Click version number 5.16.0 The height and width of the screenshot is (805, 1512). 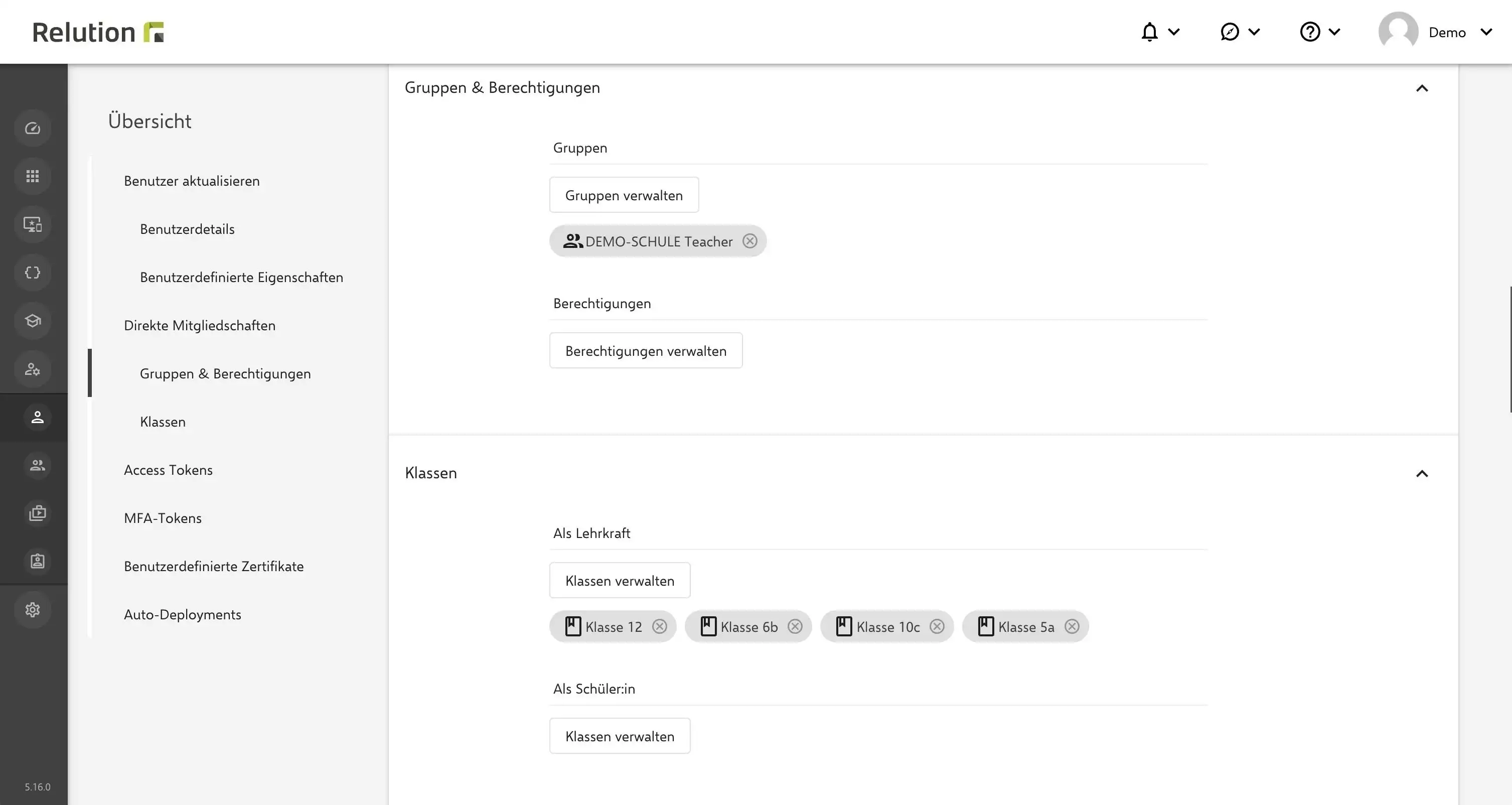click(x=38, y=787)
